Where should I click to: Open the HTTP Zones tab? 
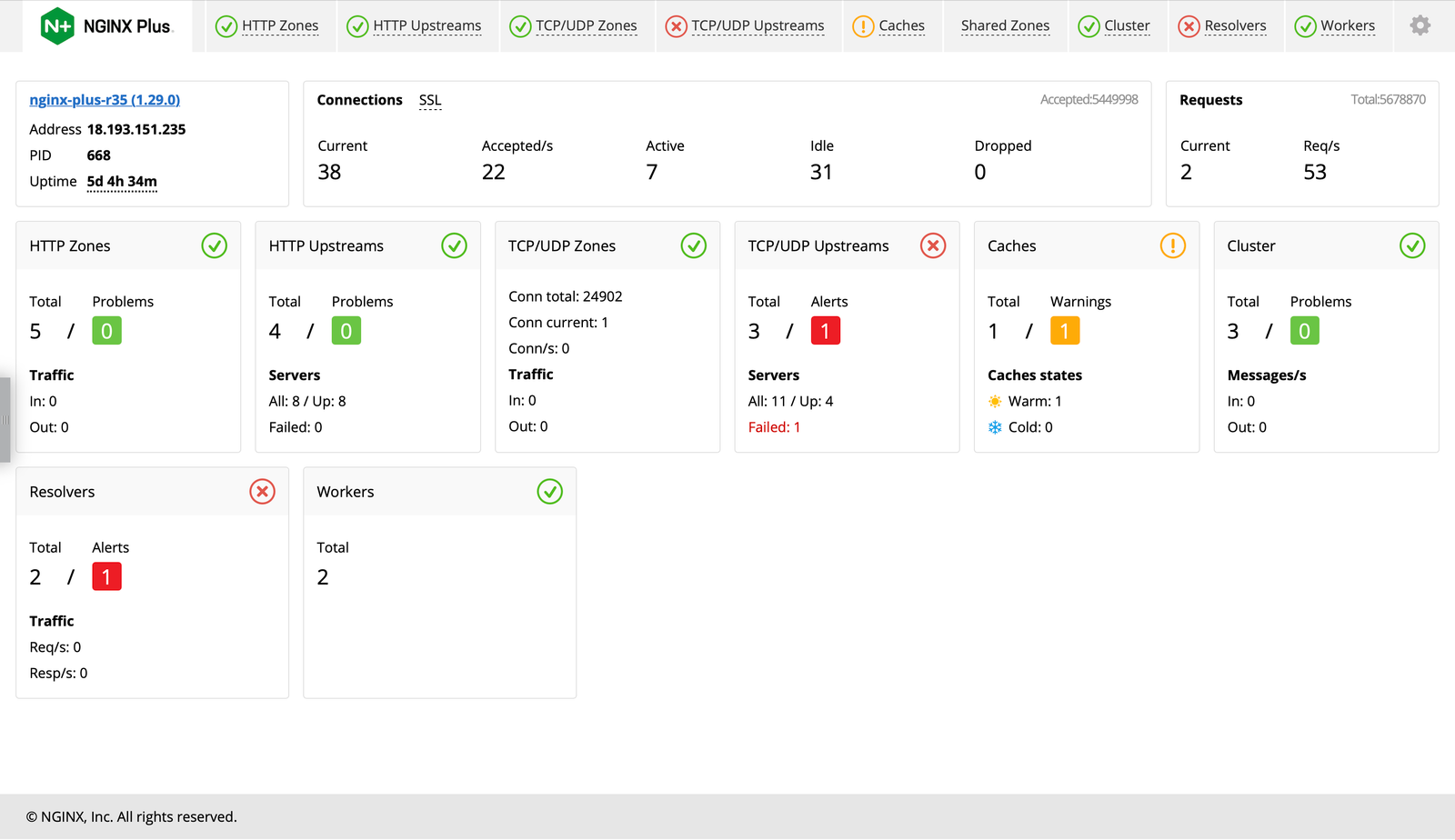tap(280, 25)
